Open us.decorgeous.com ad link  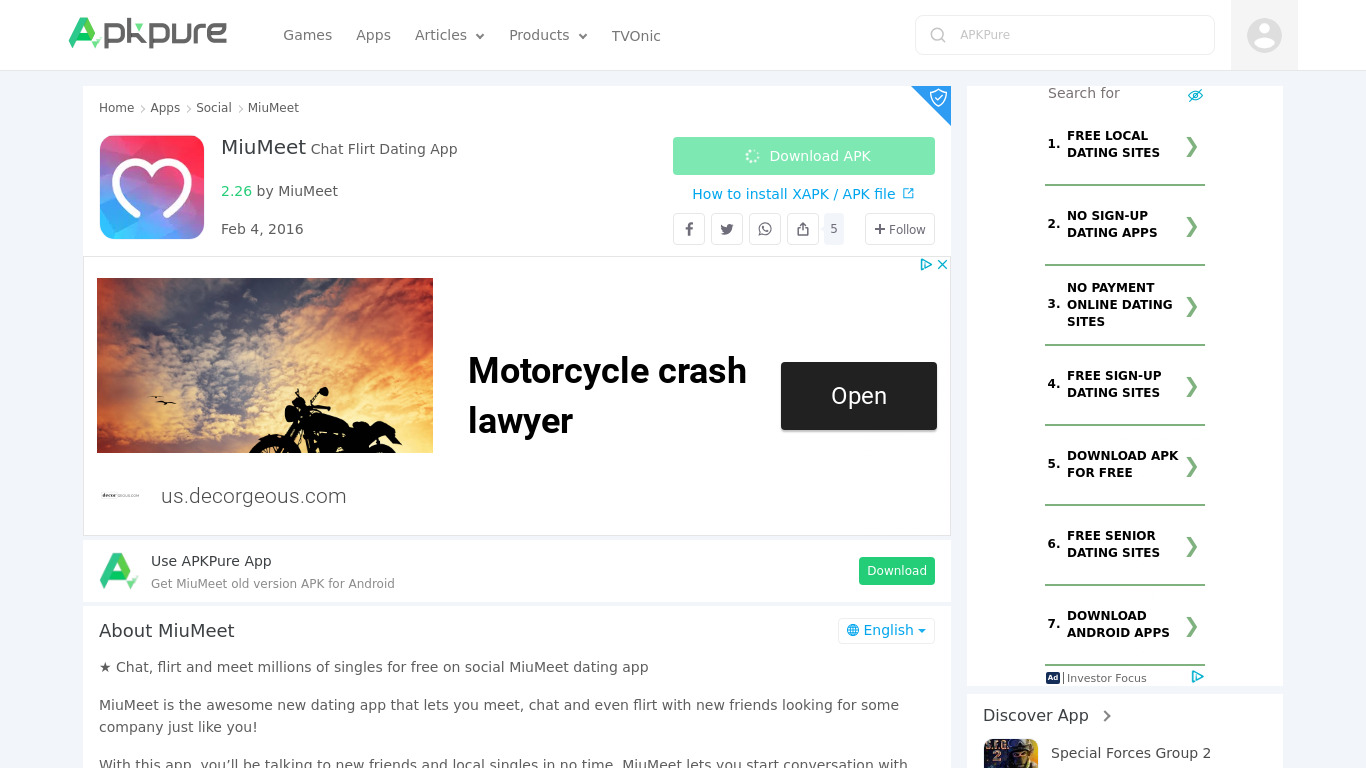coord(254,496)
